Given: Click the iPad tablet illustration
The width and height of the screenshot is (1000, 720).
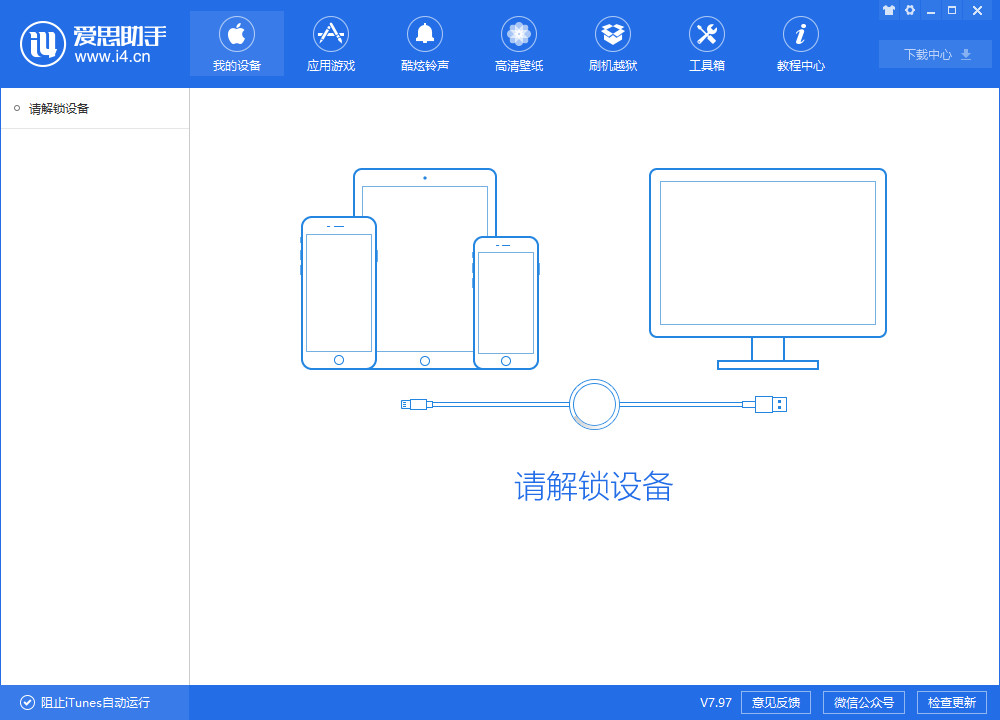Looking at the screenshot, I should (x=425, y=200).
